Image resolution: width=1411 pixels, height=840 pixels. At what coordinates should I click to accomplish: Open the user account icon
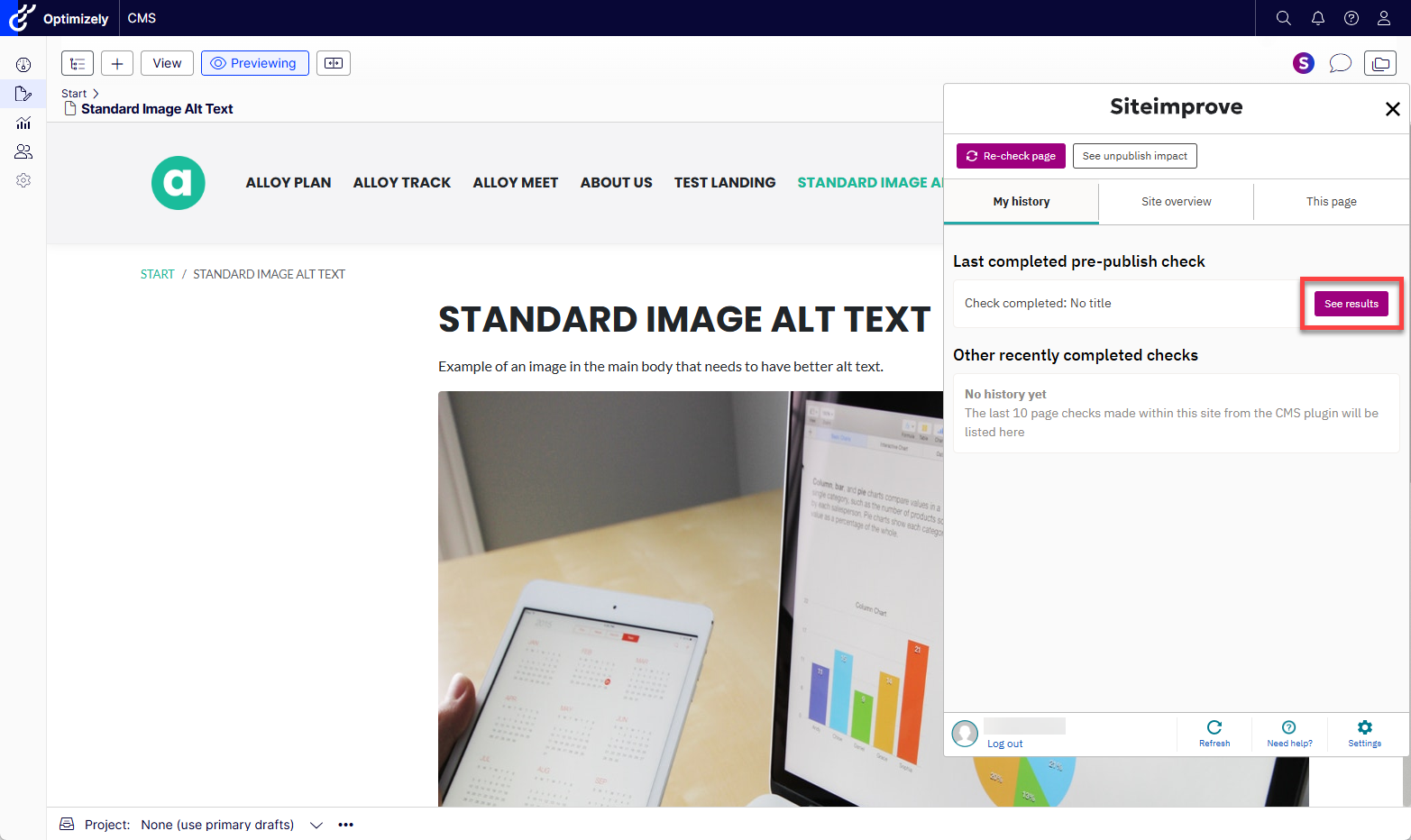tap(1384, 18)
